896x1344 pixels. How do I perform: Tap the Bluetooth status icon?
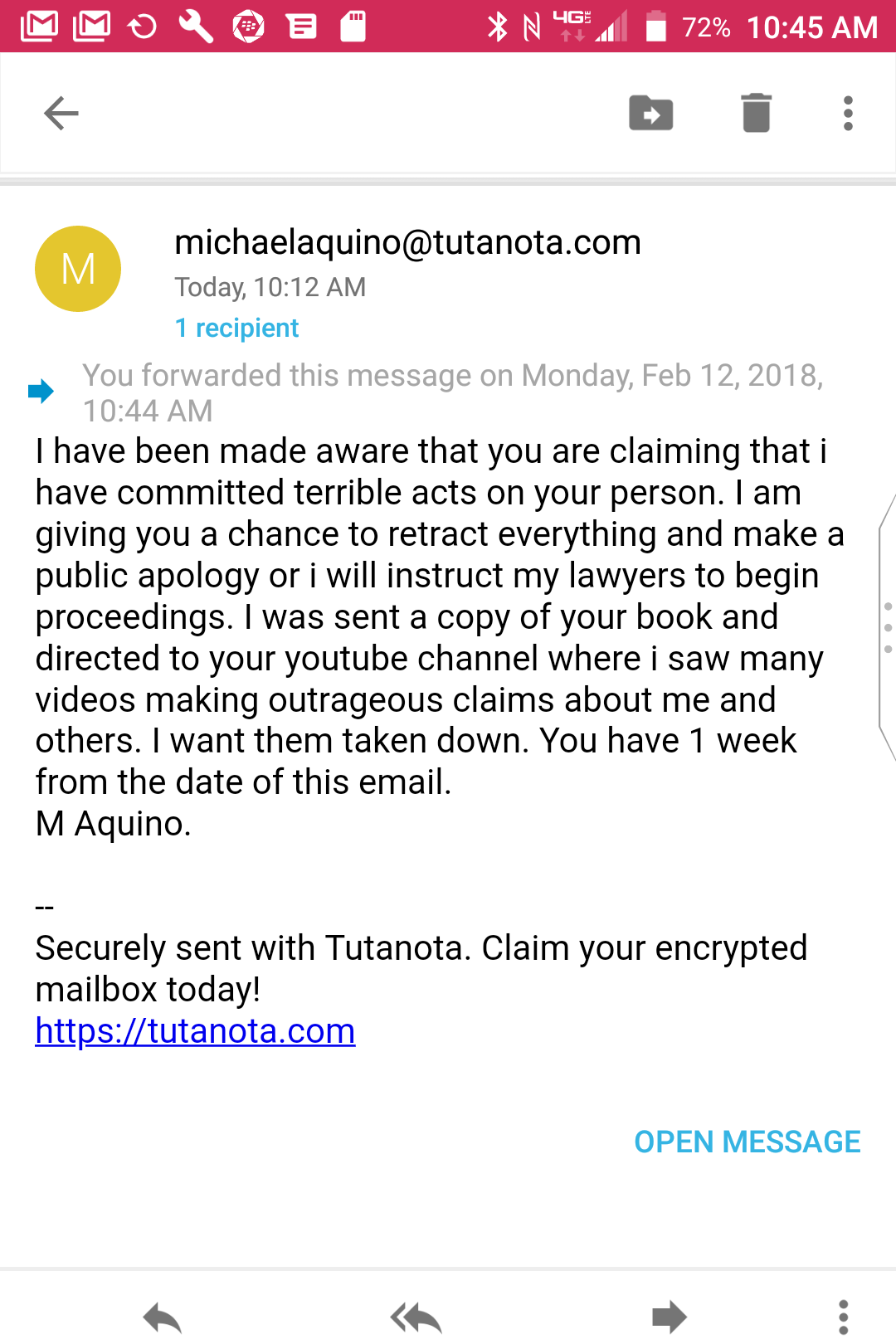[497, 27]
